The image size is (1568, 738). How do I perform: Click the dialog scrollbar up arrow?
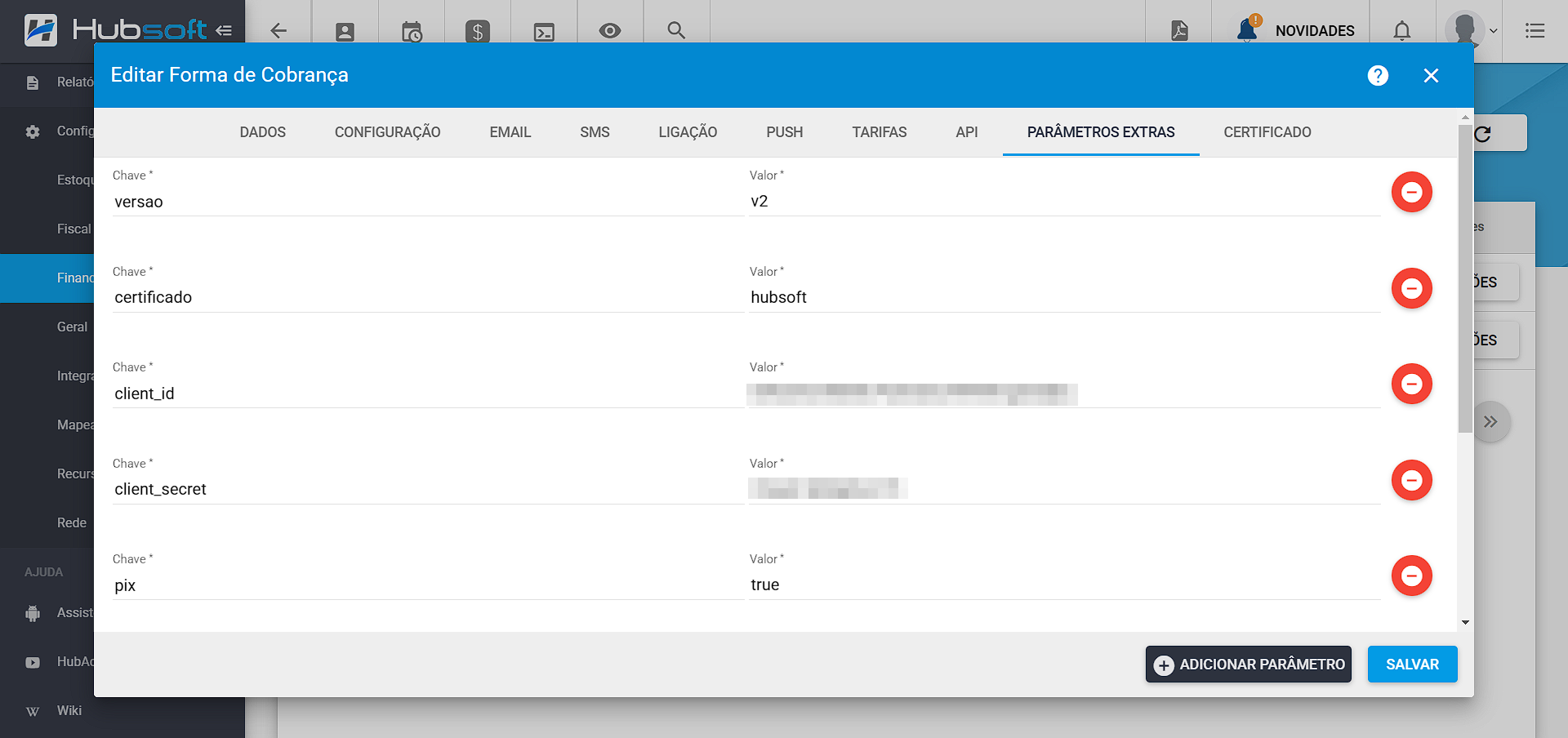1465,117
